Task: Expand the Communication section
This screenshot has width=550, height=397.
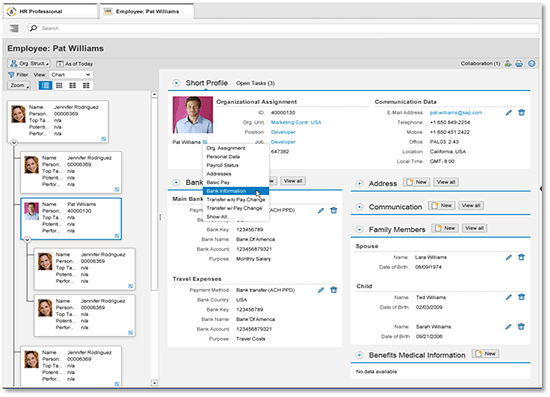Action: (360, 207)
